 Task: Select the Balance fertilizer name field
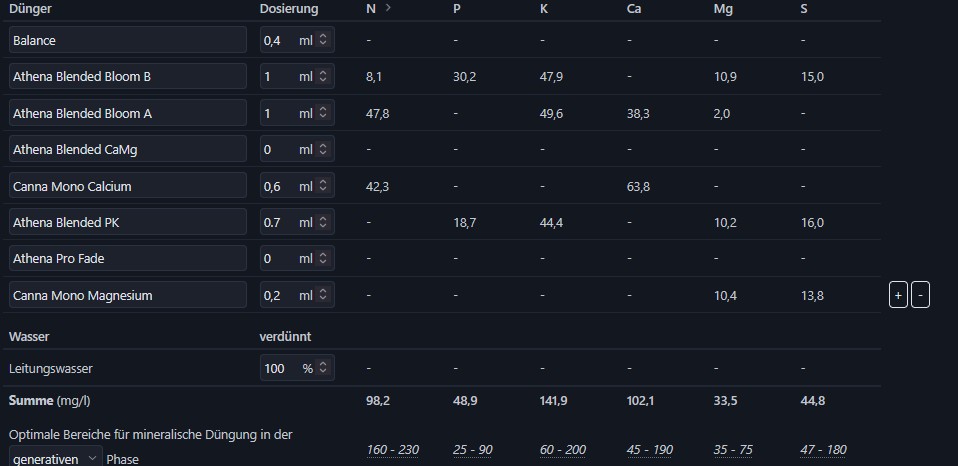click(128, 41)
